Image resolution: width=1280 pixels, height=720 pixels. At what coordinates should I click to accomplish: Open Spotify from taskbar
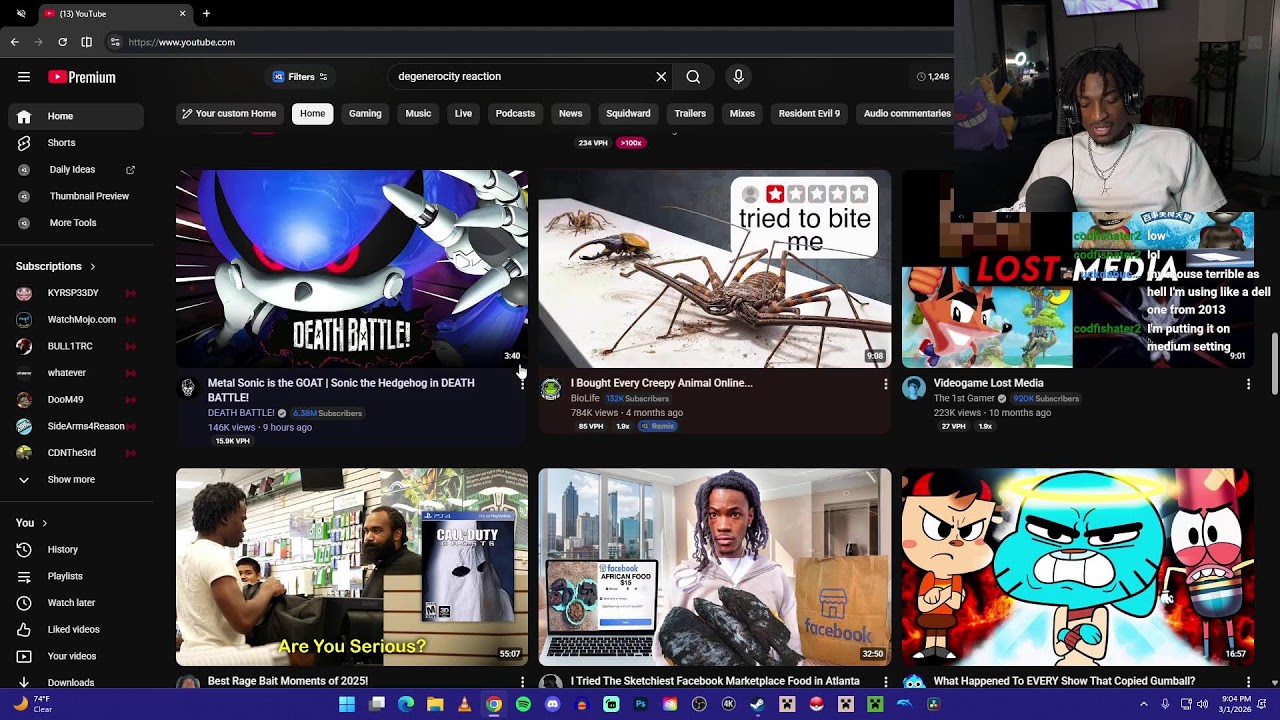click(x=523, y=704)
